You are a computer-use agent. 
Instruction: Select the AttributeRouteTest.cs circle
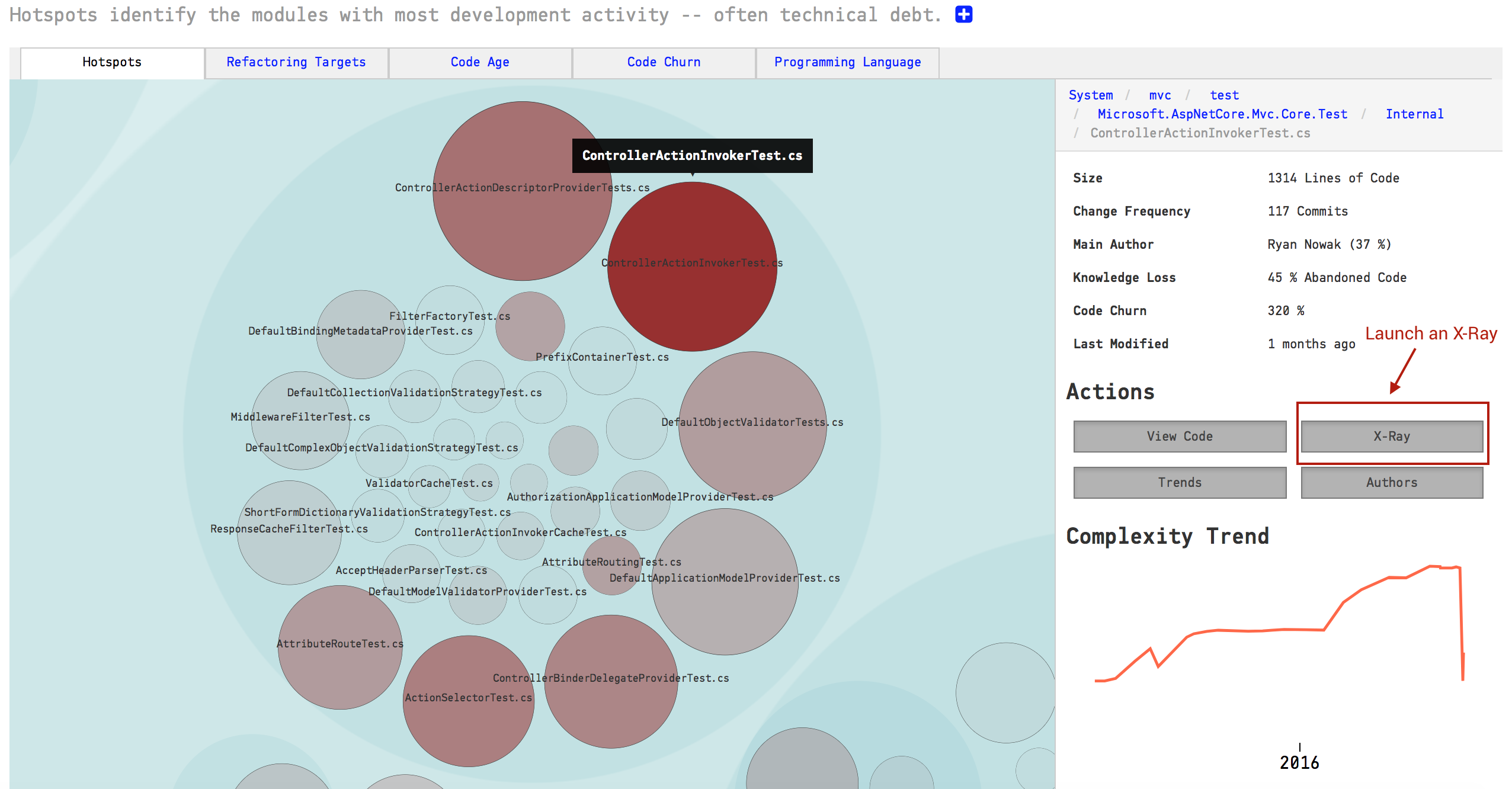coord(340,647)
